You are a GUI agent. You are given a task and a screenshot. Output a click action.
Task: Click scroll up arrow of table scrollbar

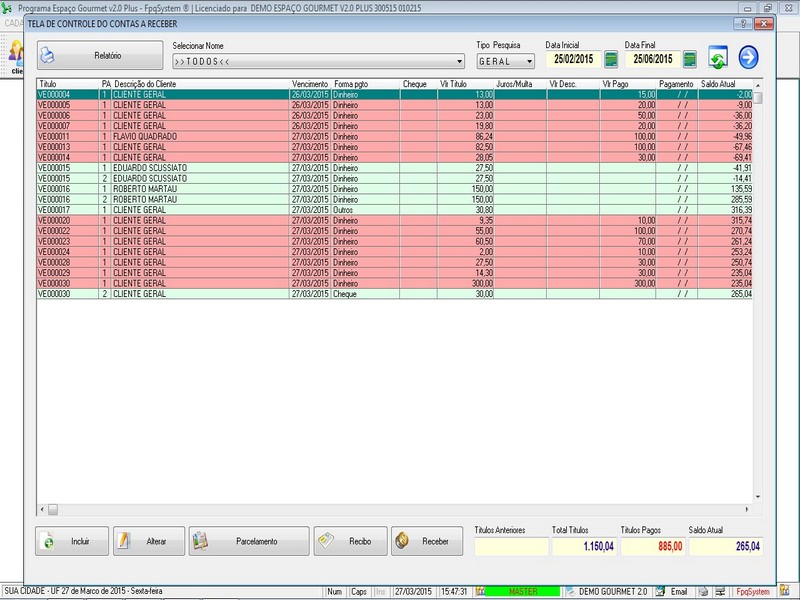coord(758,85)
